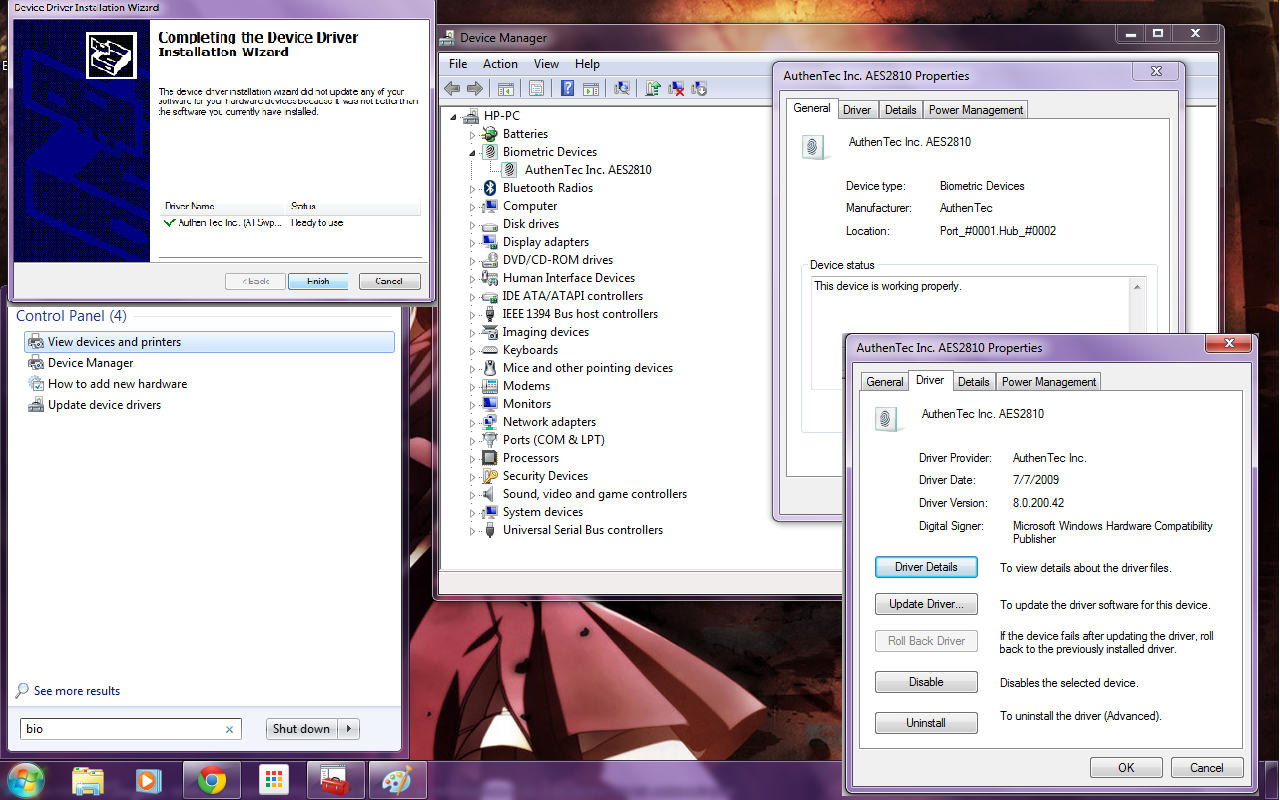Viewport: 1280px width, 800px height.
Task: Select Human Interface Devices tree item
Action: [569, 278]
